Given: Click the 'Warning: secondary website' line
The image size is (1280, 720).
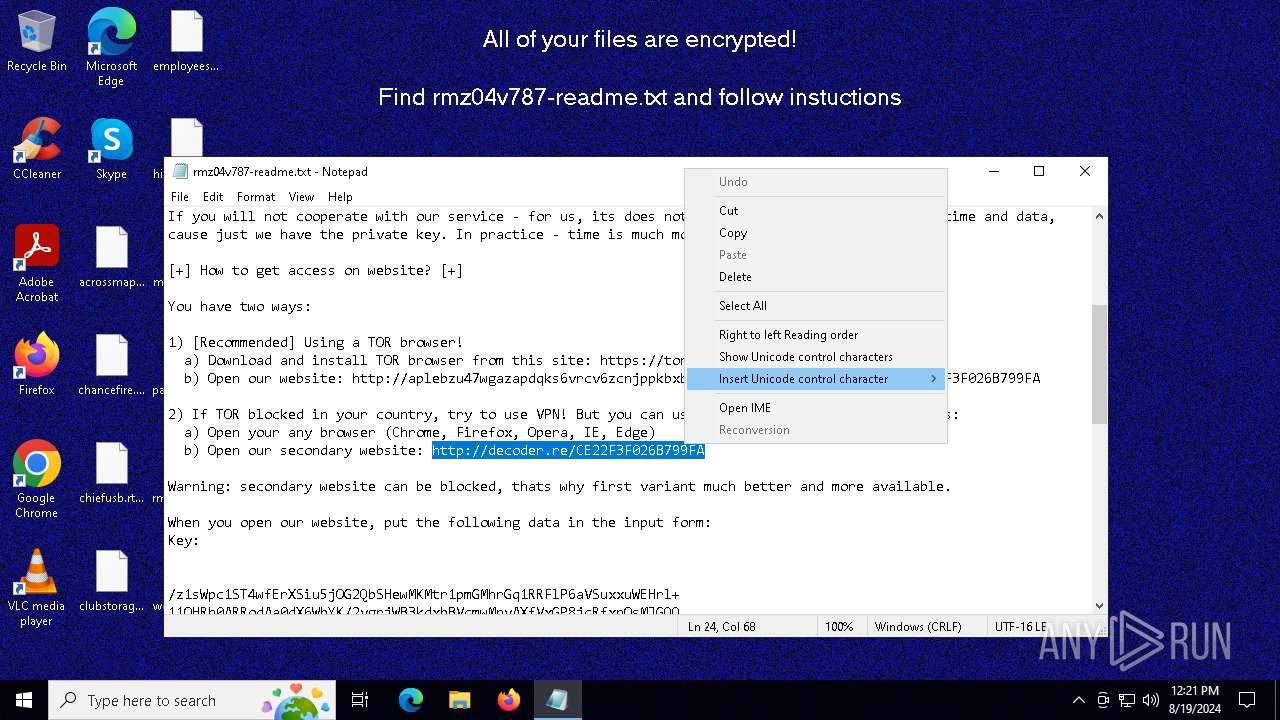Looking at the screenshot, I should tap(559, 487).
